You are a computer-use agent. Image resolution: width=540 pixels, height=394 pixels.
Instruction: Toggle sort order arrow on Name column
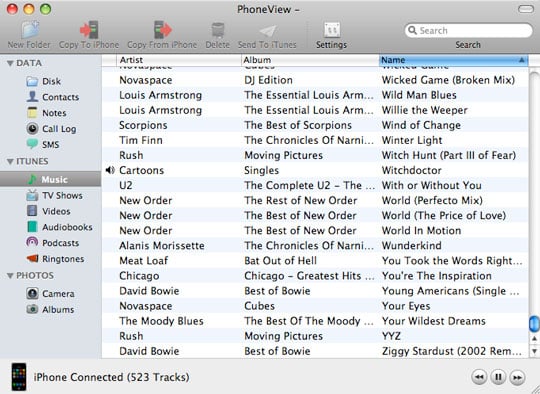pyautogui.click(x=521, y=60)
